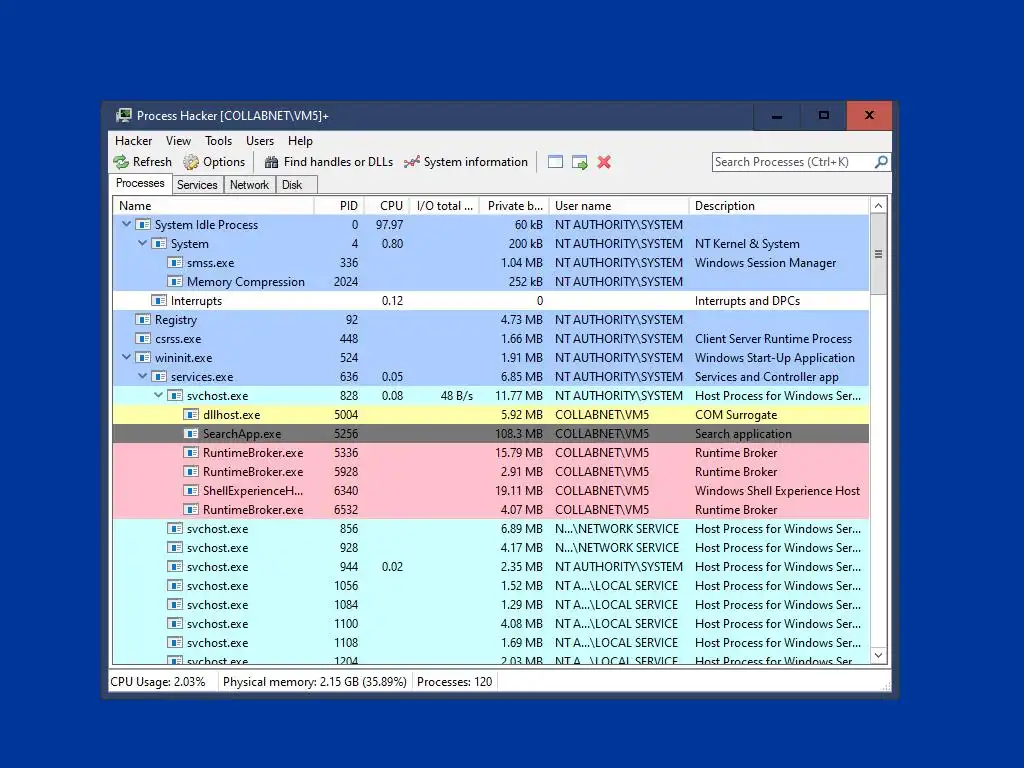Click the '48 B/s' I/O value
1024x768 pixels.
coord(456,396)
